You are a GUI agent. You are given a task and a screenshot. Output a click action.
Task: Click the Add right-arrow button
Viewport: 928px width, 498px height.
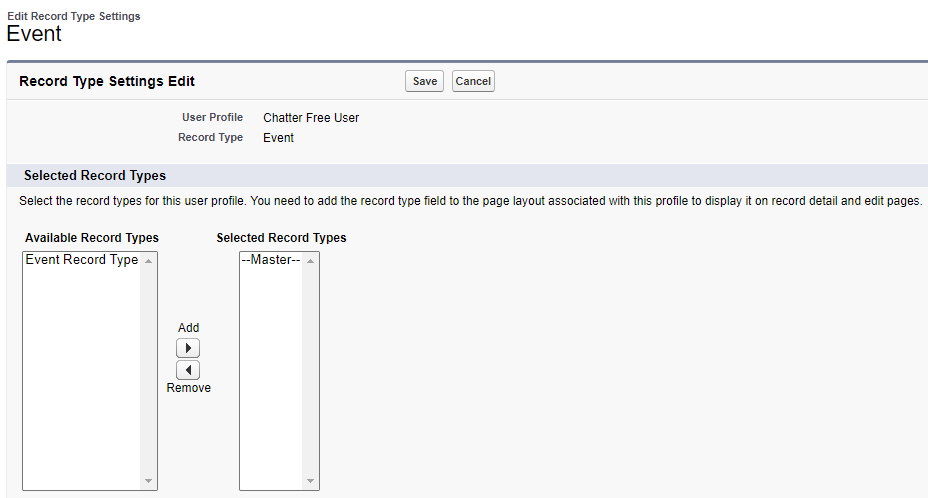188,348
